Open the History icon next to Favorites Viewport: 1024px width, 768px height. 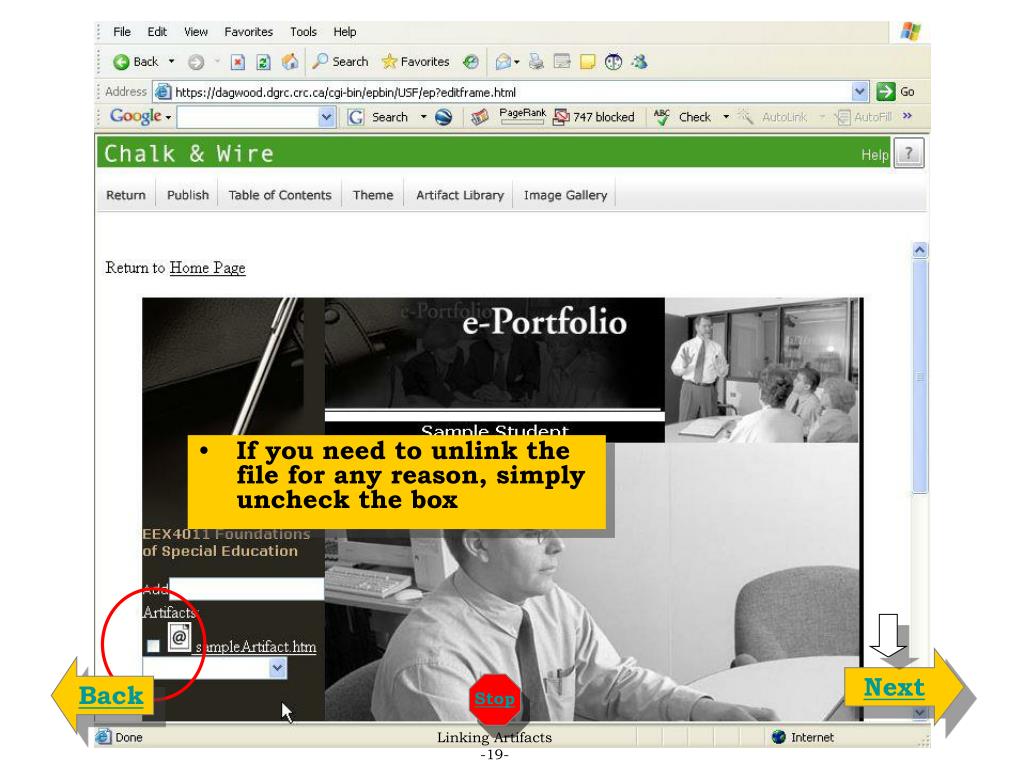pos(470,62)
